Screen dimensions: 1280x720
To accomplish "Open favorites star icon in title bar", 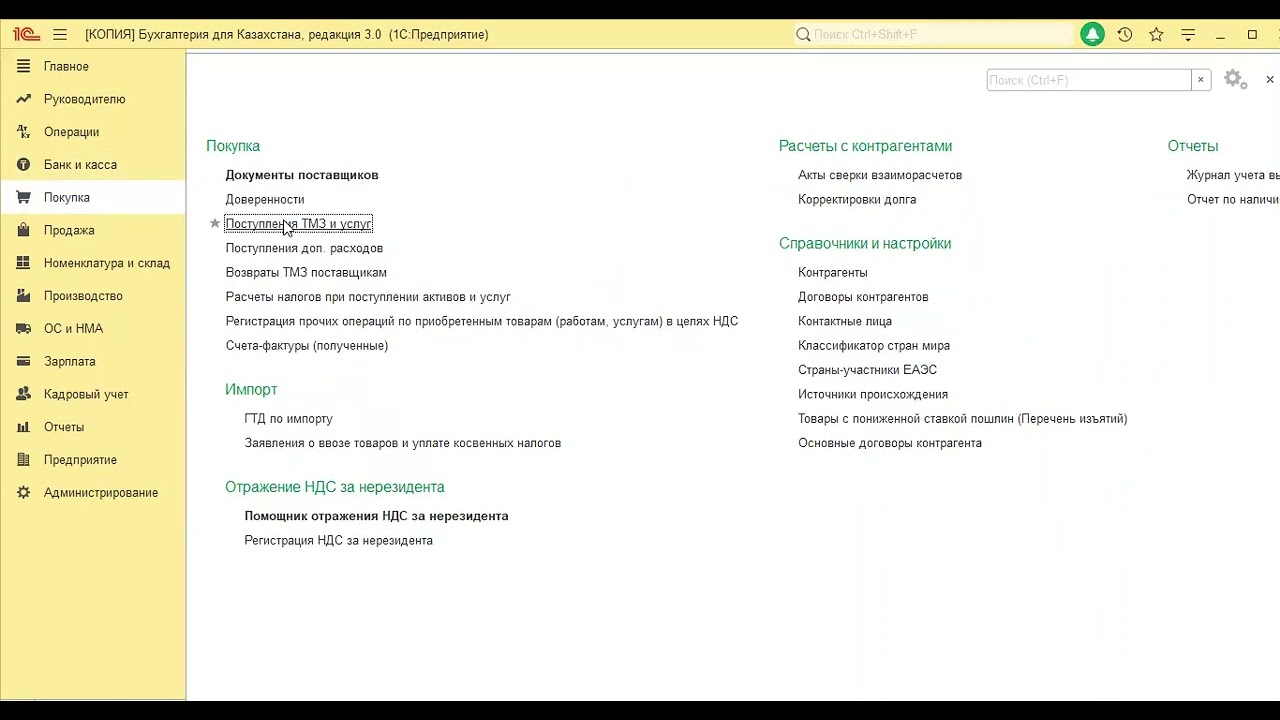I will 1156,34.
